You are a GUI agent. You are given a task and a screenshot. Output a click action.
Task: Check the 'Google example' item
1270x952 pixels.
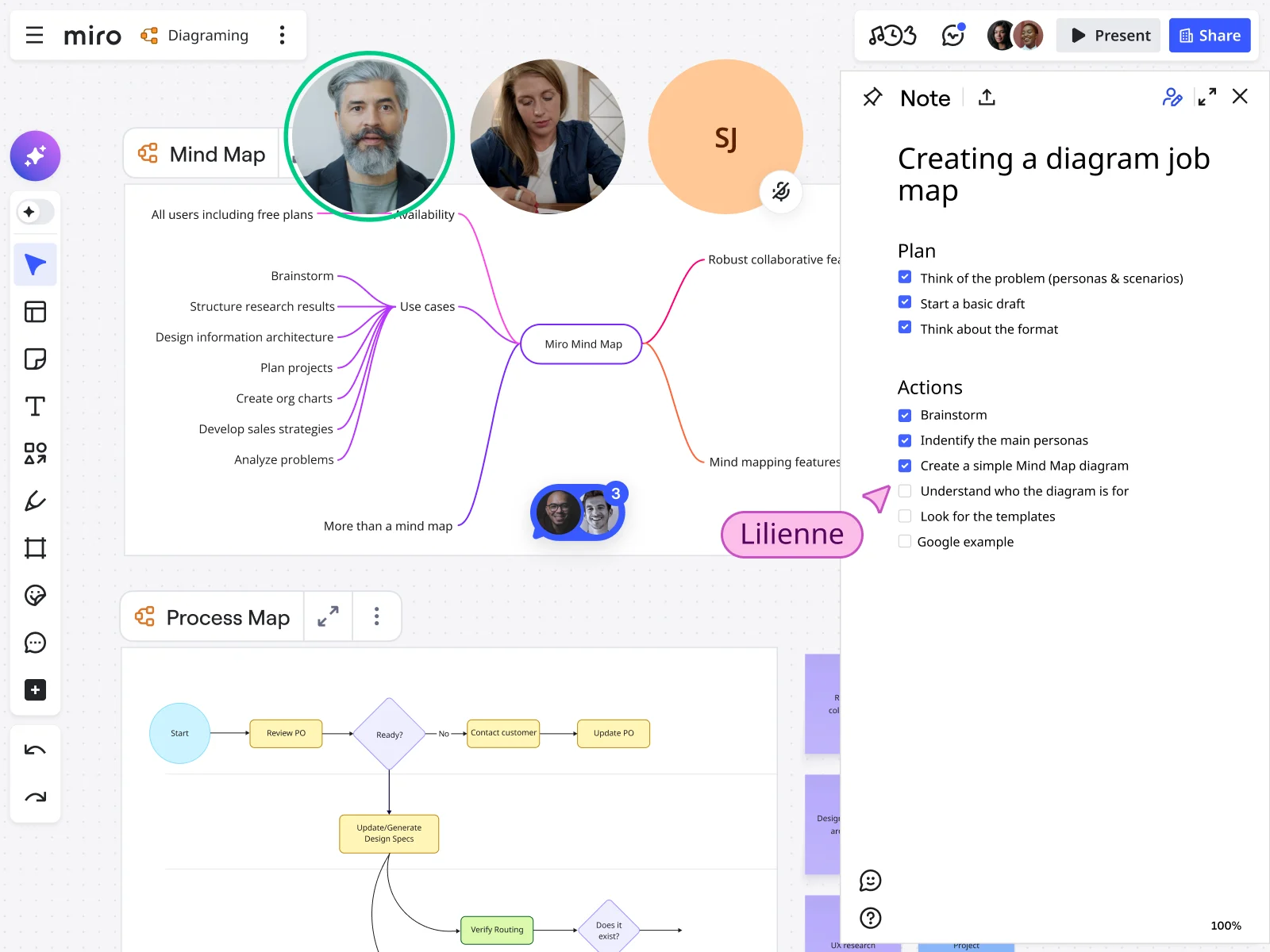904,541
